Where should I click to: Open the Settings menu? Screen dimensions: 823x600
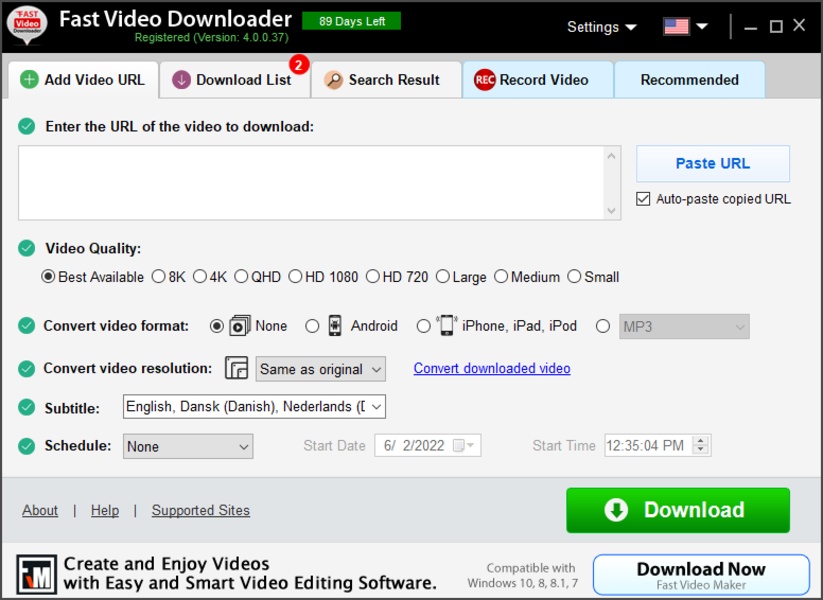600,27
